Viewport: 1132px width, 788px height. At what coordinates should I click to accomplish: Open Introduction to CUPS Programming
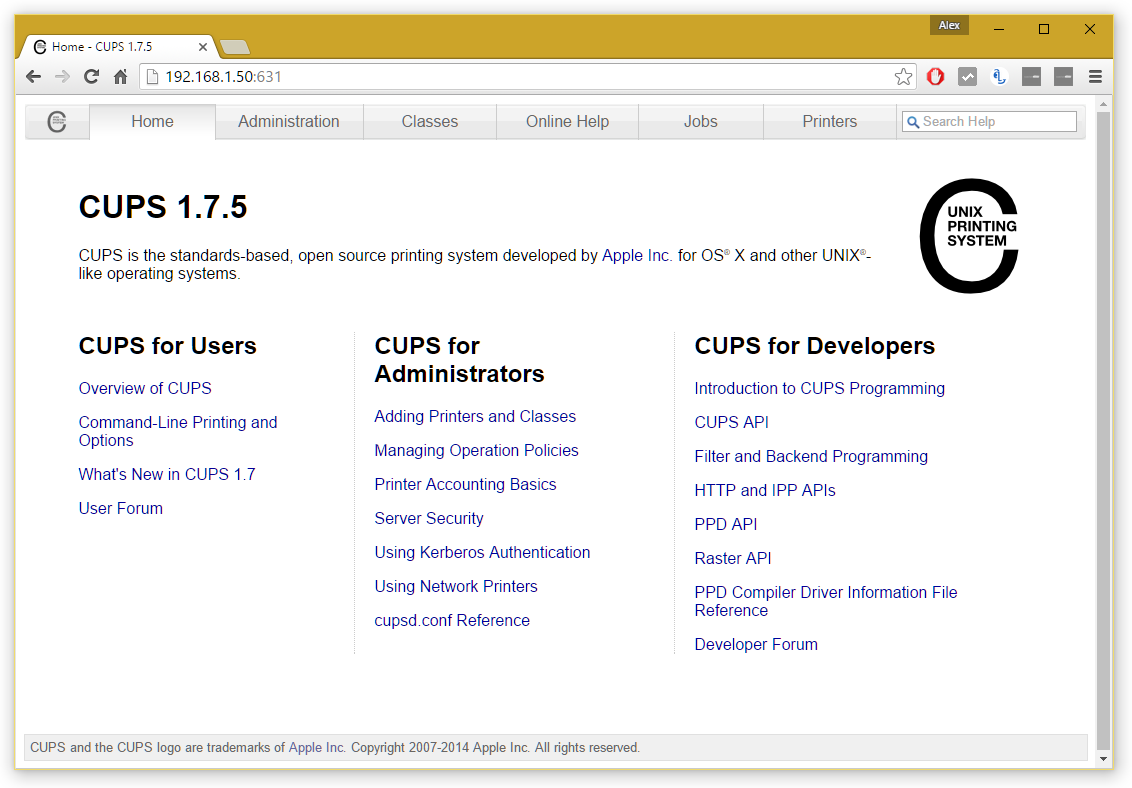click(819, 388)
